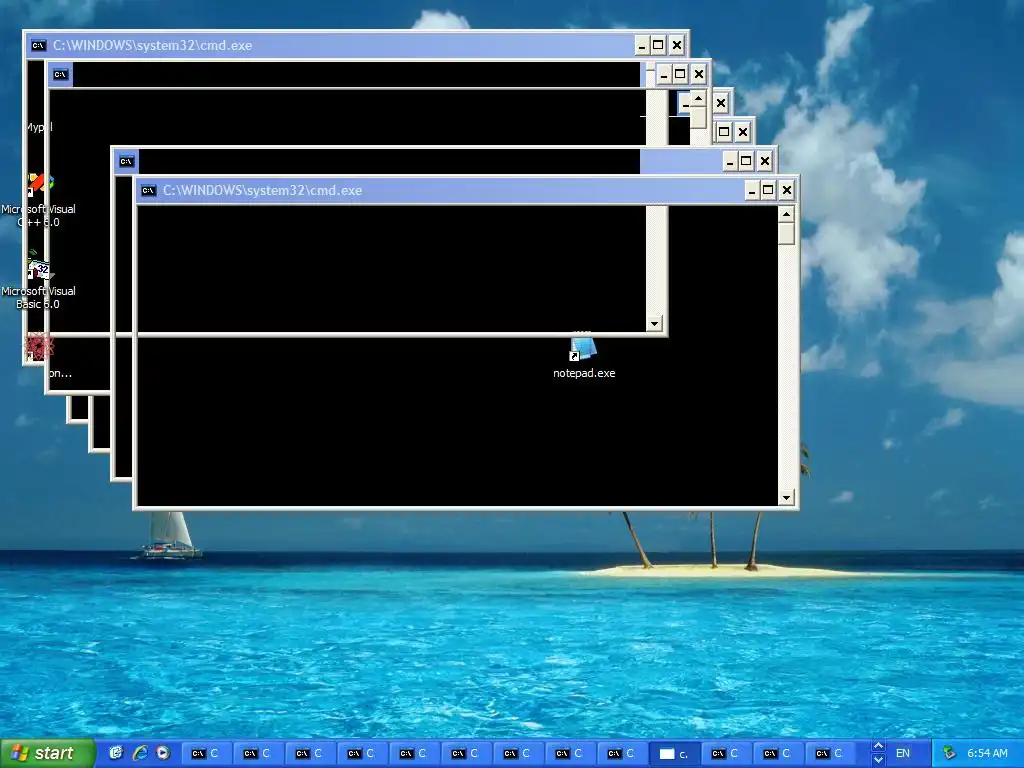Open the notepad.exe shortcut icon
This screenshot has width=1024, height=768.
(583, 349)
